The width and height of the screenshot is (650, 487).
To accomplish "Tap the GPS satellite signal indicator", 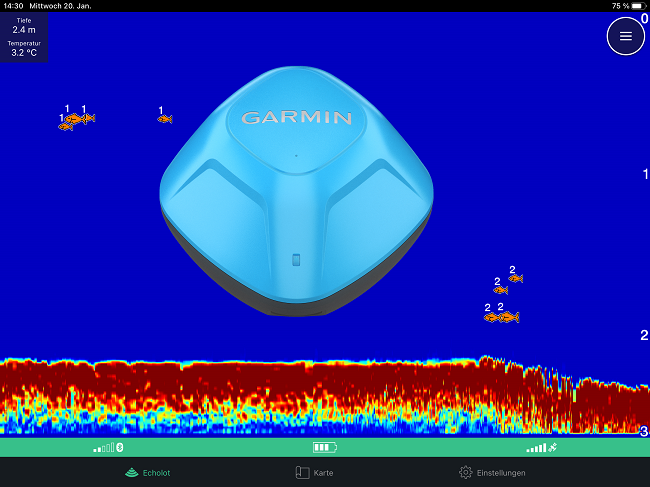I will click(x=541, y=448).
